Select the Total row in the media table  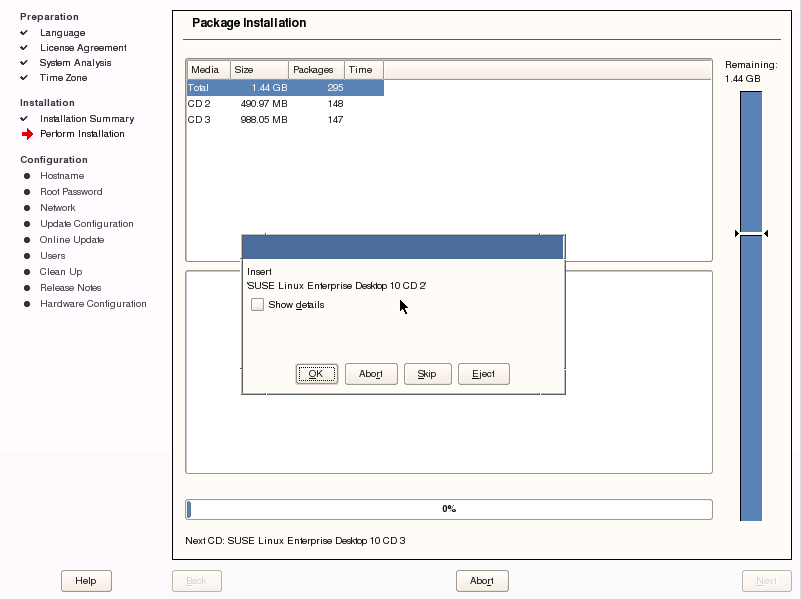tap(285, 88)
